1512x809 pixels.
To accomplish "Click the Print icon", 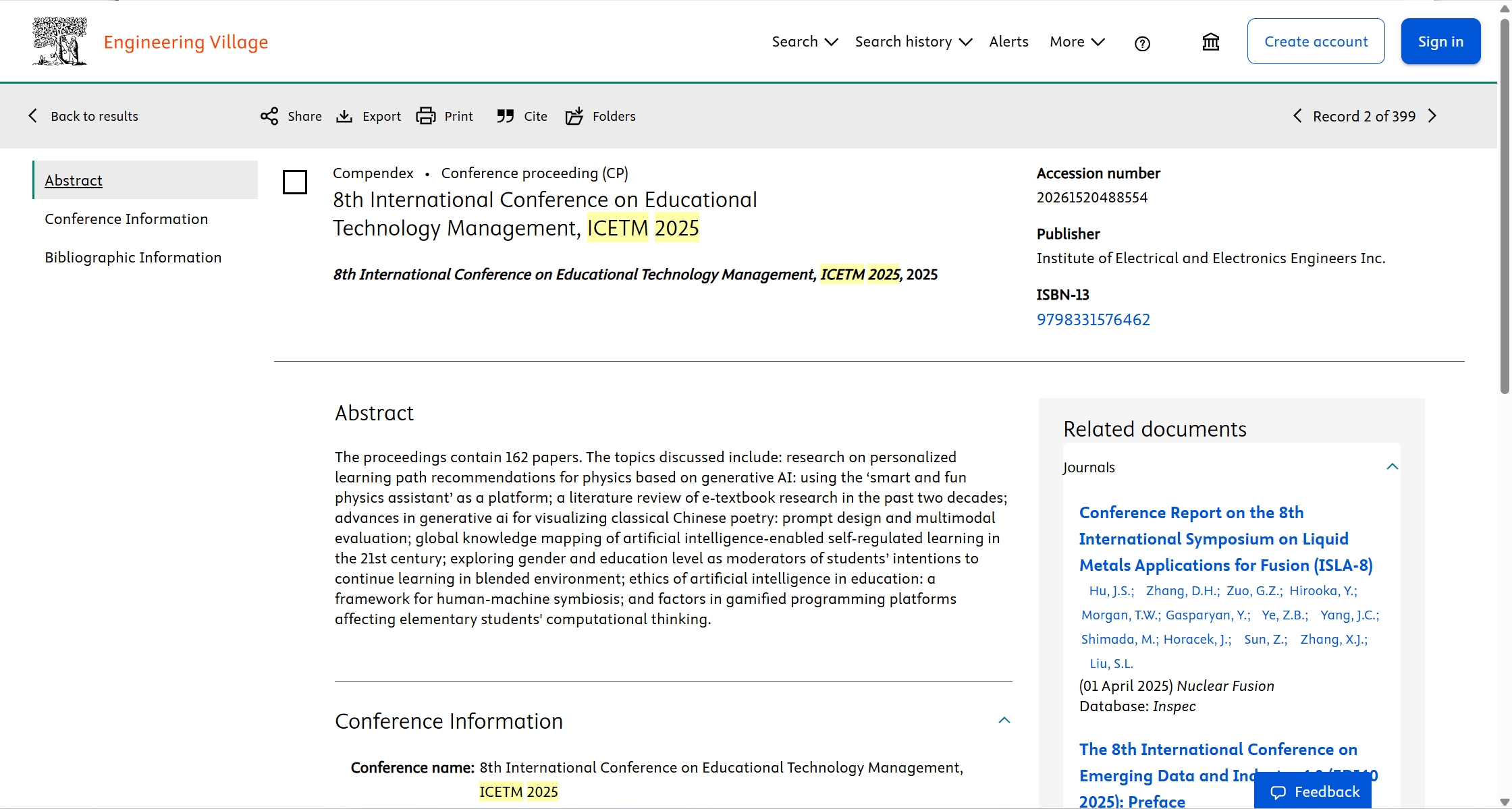I will pyautogui.click(x=426, y=116).
